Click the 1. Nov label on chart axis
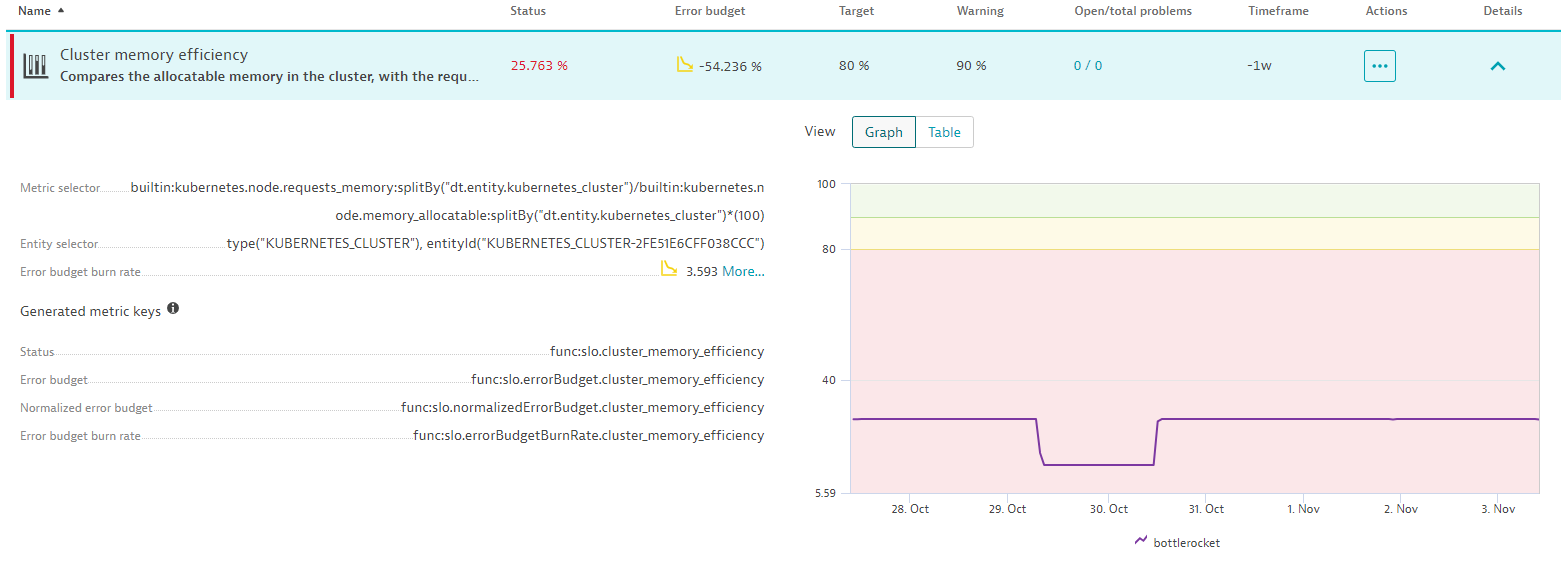The height and width of the screenshot is (564, 1566). [x=1304, y=509]
